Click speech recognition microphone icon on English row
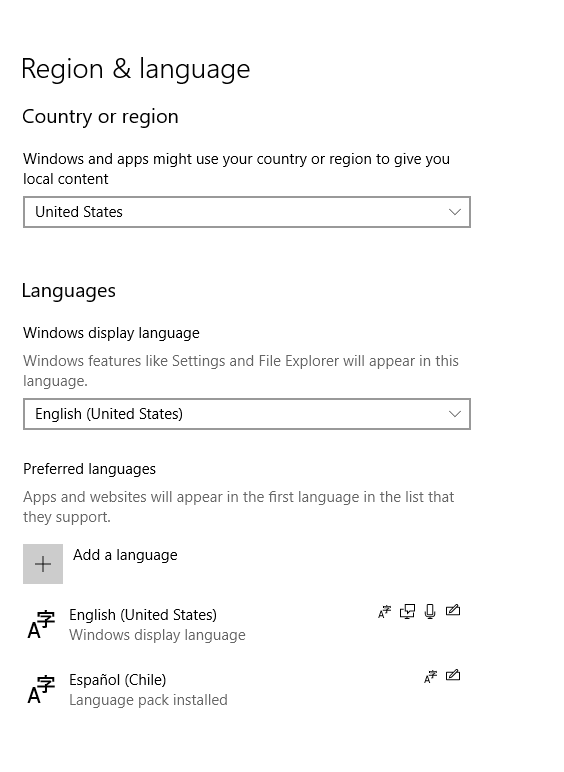This screenshot has height=772, width=564. [430, 611]
